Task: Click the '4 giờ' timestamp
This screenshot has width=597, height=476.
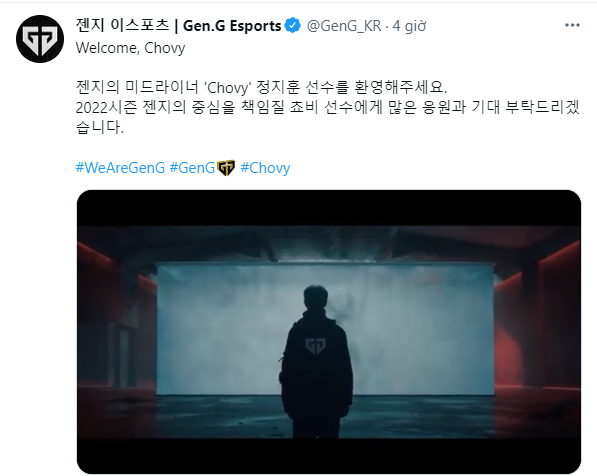Action: click(x=409, y=26)
